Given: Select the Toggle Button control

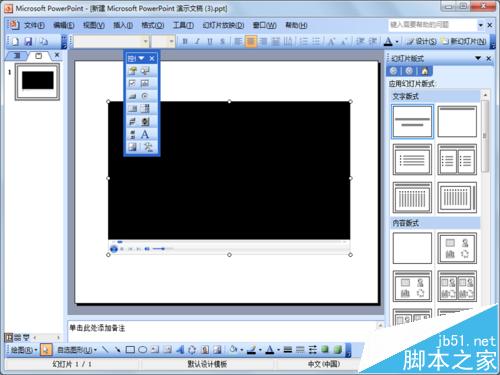Looking at the screenshot, I should coord(132,121).
